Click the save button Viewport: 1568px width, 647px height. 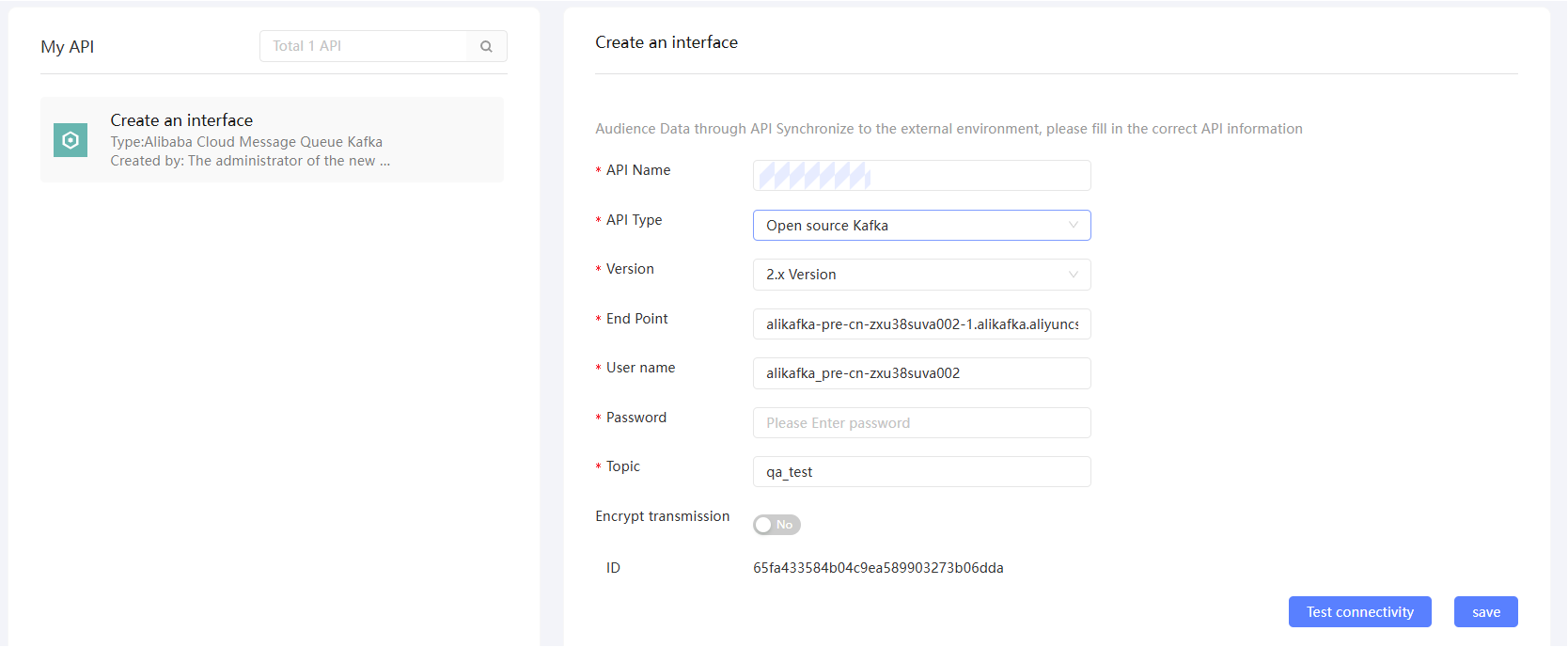pos(1485,612)
